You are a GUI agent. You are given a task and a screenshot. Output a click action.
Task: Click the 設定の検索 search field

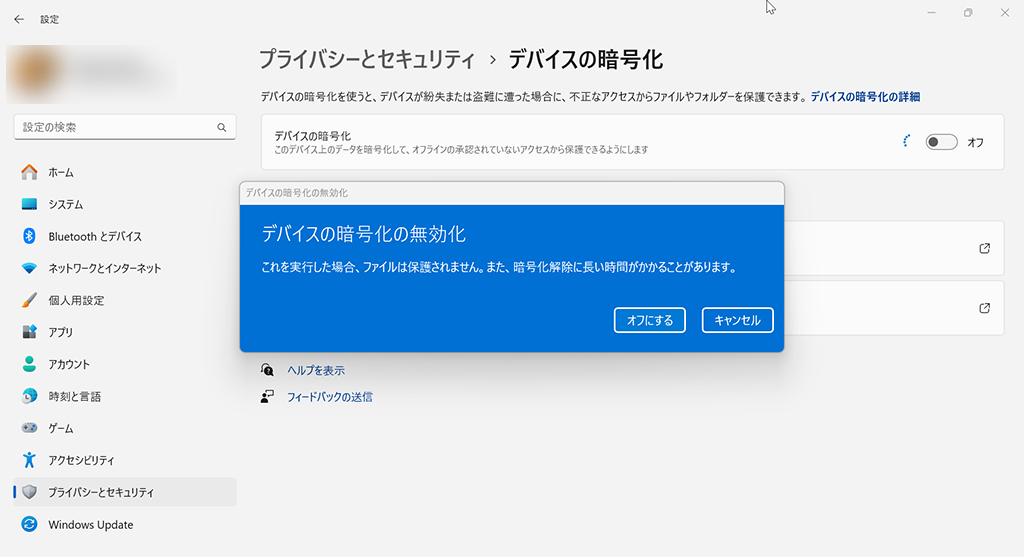[x=125, y=127]
